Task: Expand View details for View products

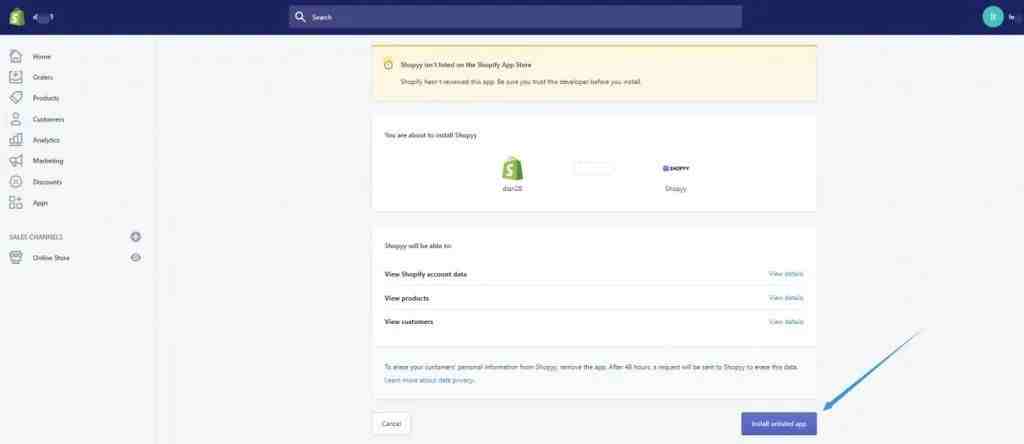Action: [785, 297]
